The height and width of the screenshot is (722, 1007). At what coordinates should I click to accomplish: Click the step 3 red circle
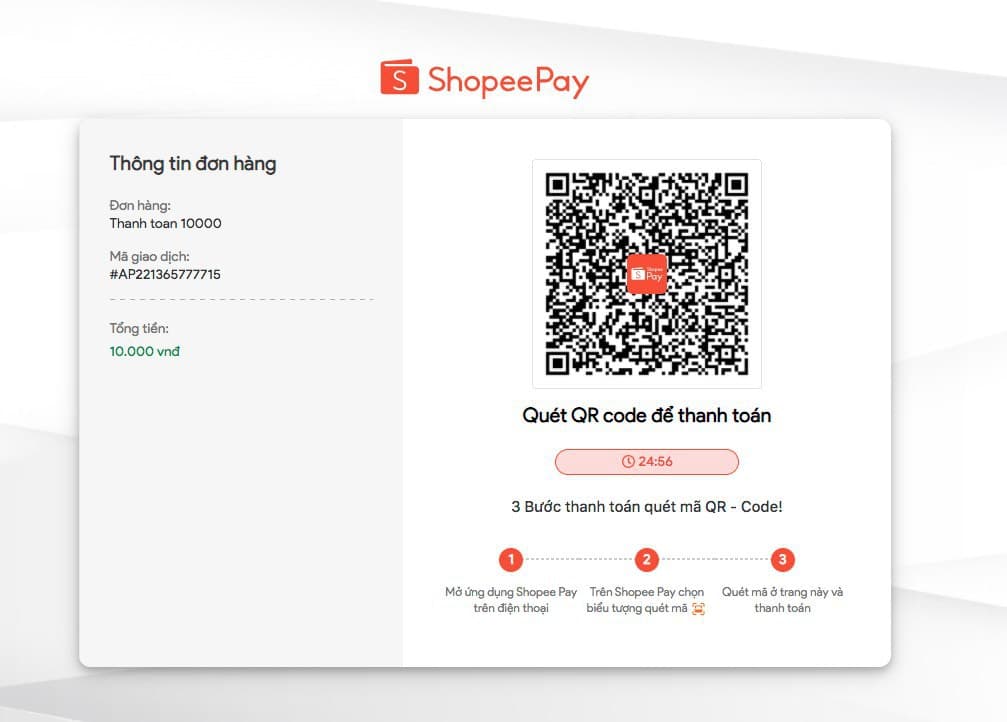pyautogui.click(x=782, y=559)
